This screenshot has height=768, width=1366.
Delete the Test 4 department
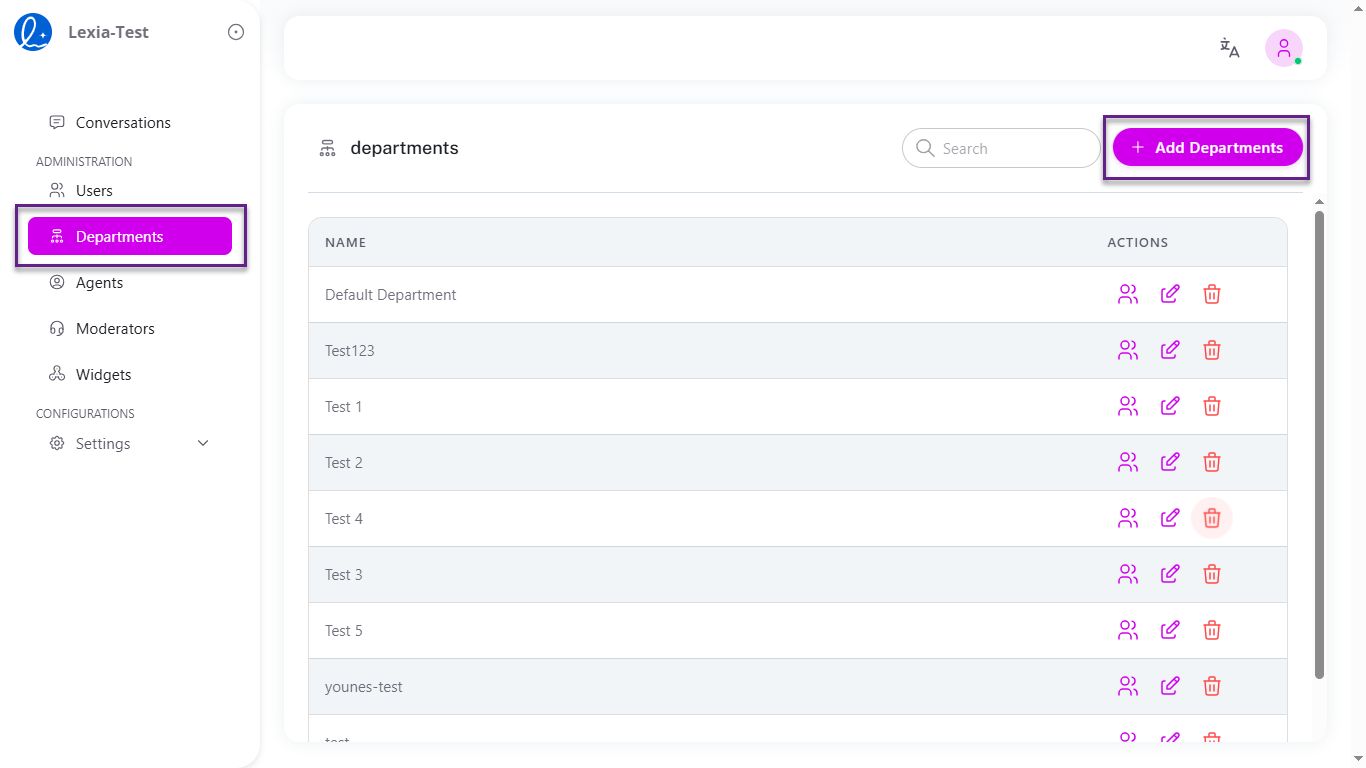tap(1211, 518)
